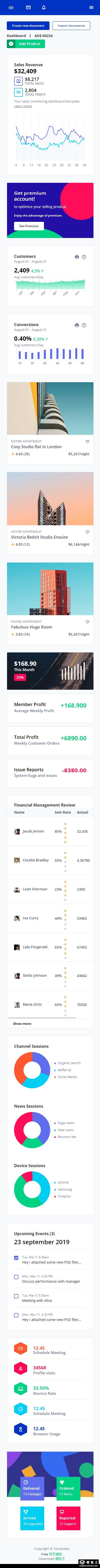Click the Create new document button
The image size is (100, 1568).
[x=28, y=26]
